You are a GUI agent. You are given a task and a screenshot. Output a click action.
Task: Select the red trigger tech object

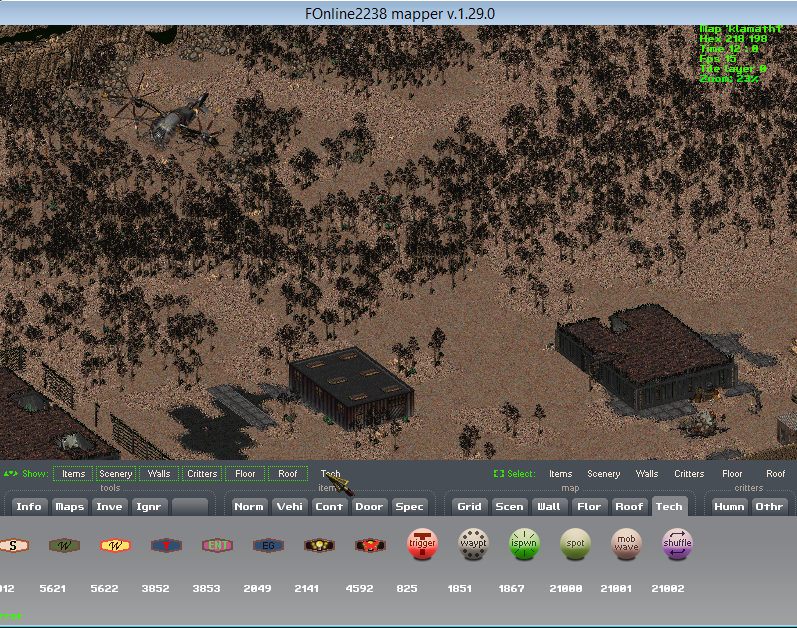click(x=422, y=545)
